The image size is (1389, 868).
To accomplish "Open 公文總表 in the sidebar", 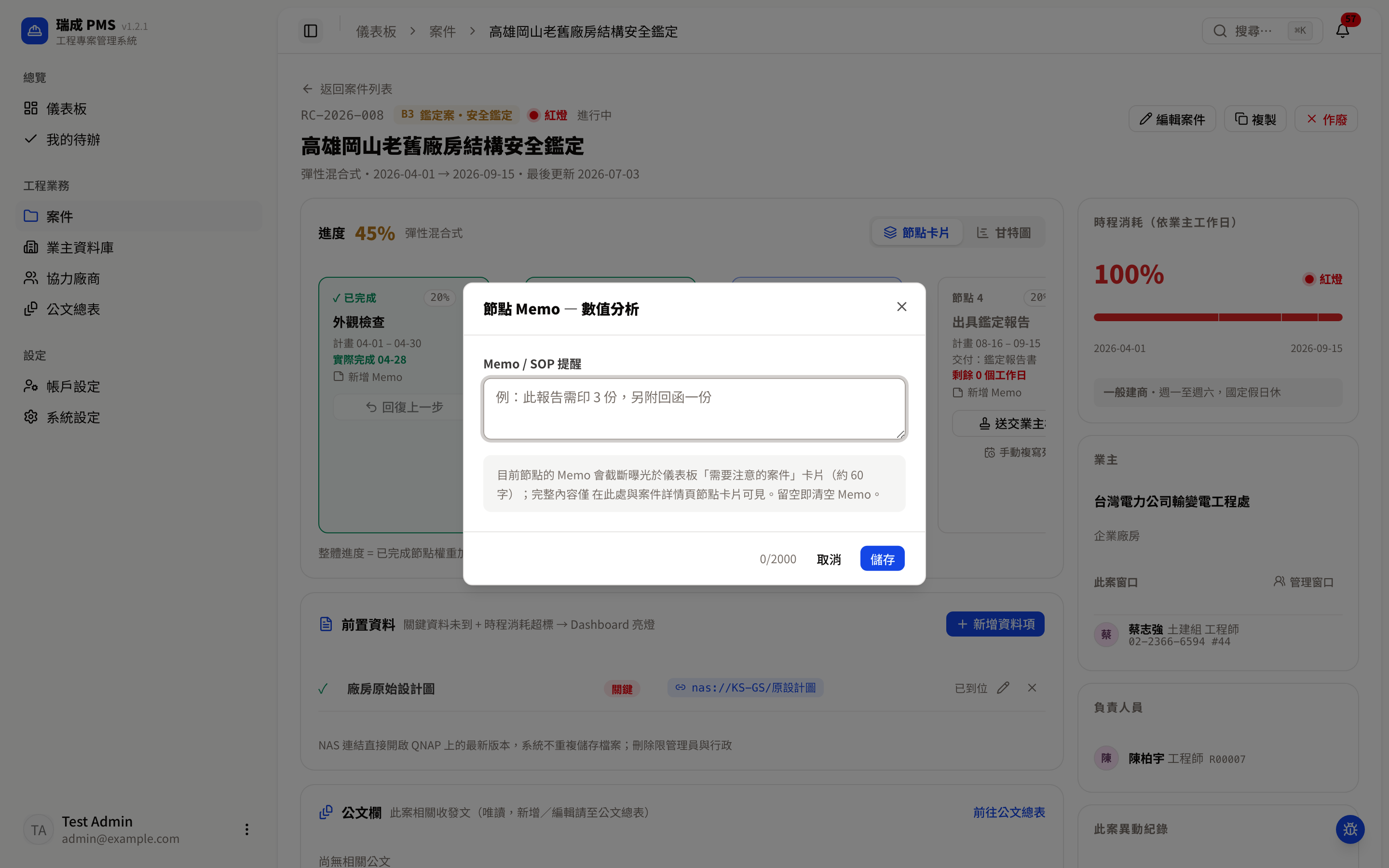I will 139,310.
